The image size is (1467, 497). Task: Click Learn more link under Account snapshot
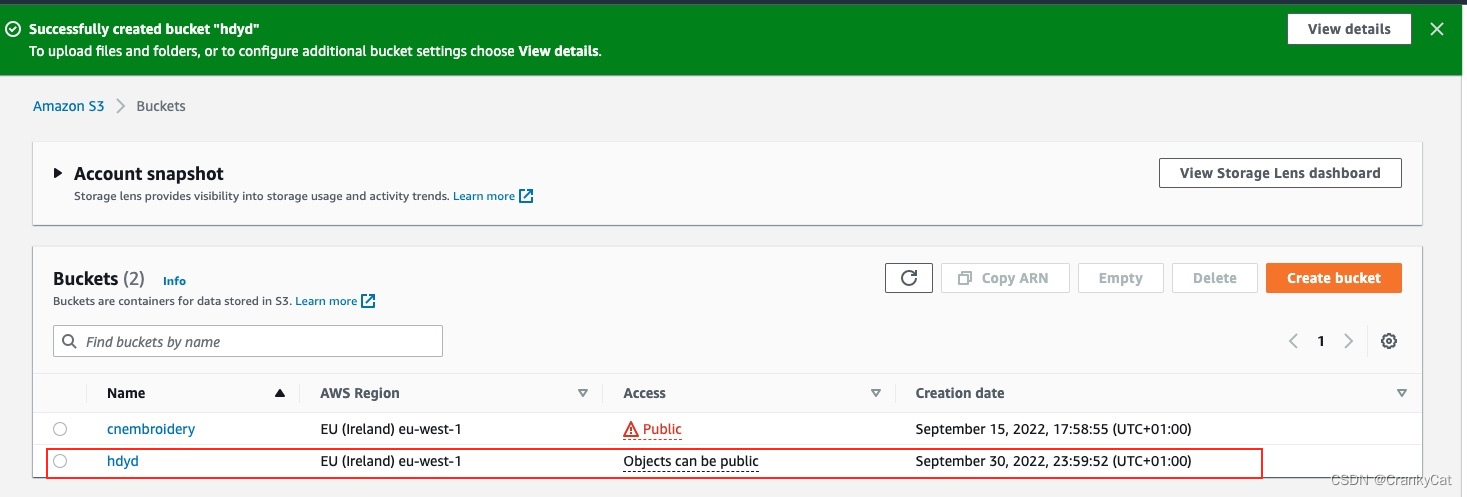click(484, 196)
